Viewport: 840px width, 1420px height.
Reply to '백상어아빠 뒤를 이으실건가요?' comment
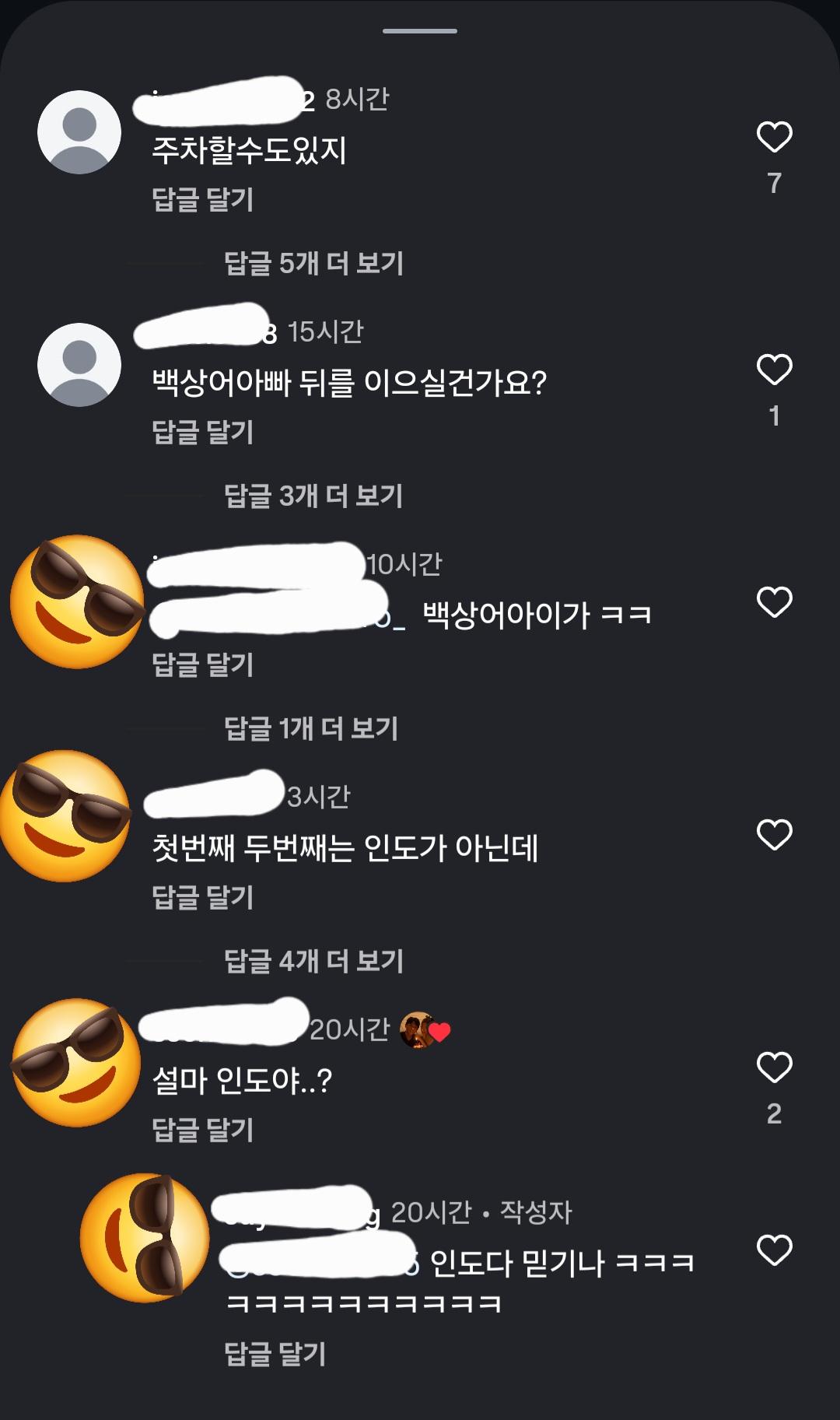click(x=203, y=432)
